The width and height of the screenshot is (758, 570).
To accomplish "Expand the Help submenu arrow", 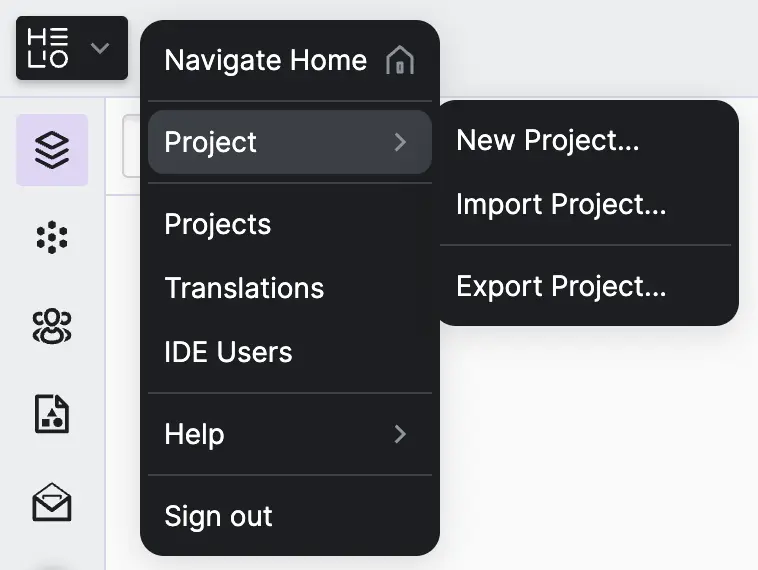I will pyautogui.click(x=400, y=434).
